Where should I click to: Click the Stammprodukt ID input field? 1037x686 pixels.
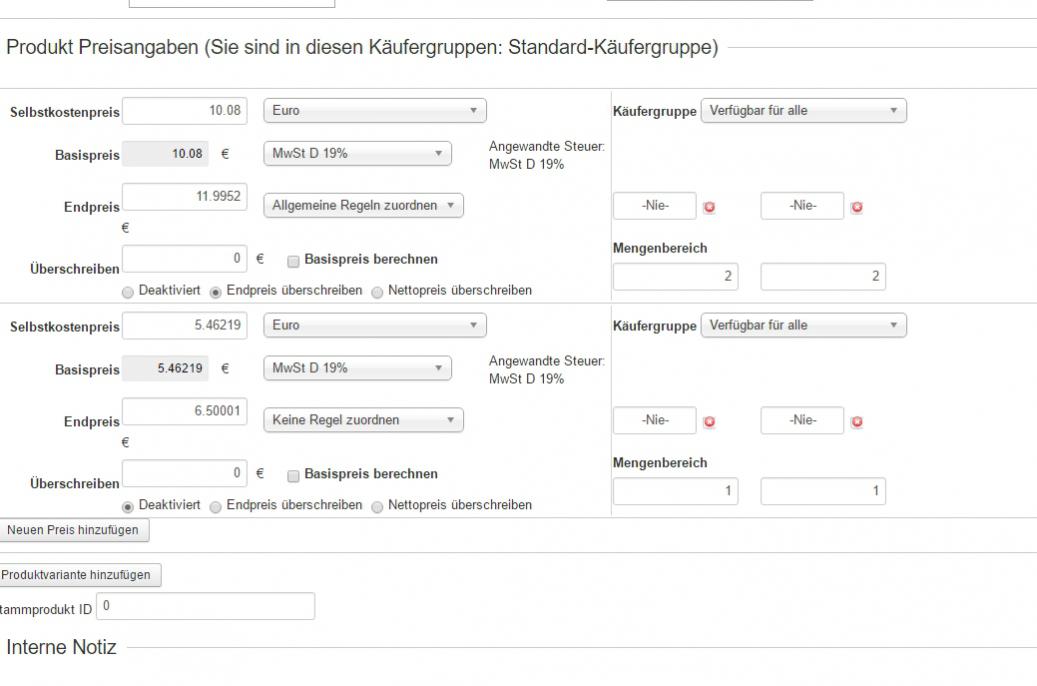(x=205, y=606)
